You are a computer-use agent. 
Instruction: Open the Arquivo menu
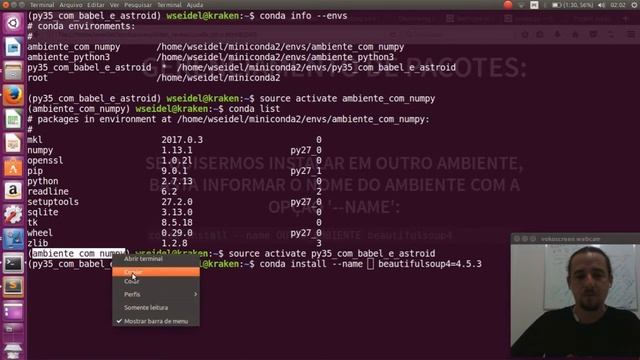click(x=71, y=5)
